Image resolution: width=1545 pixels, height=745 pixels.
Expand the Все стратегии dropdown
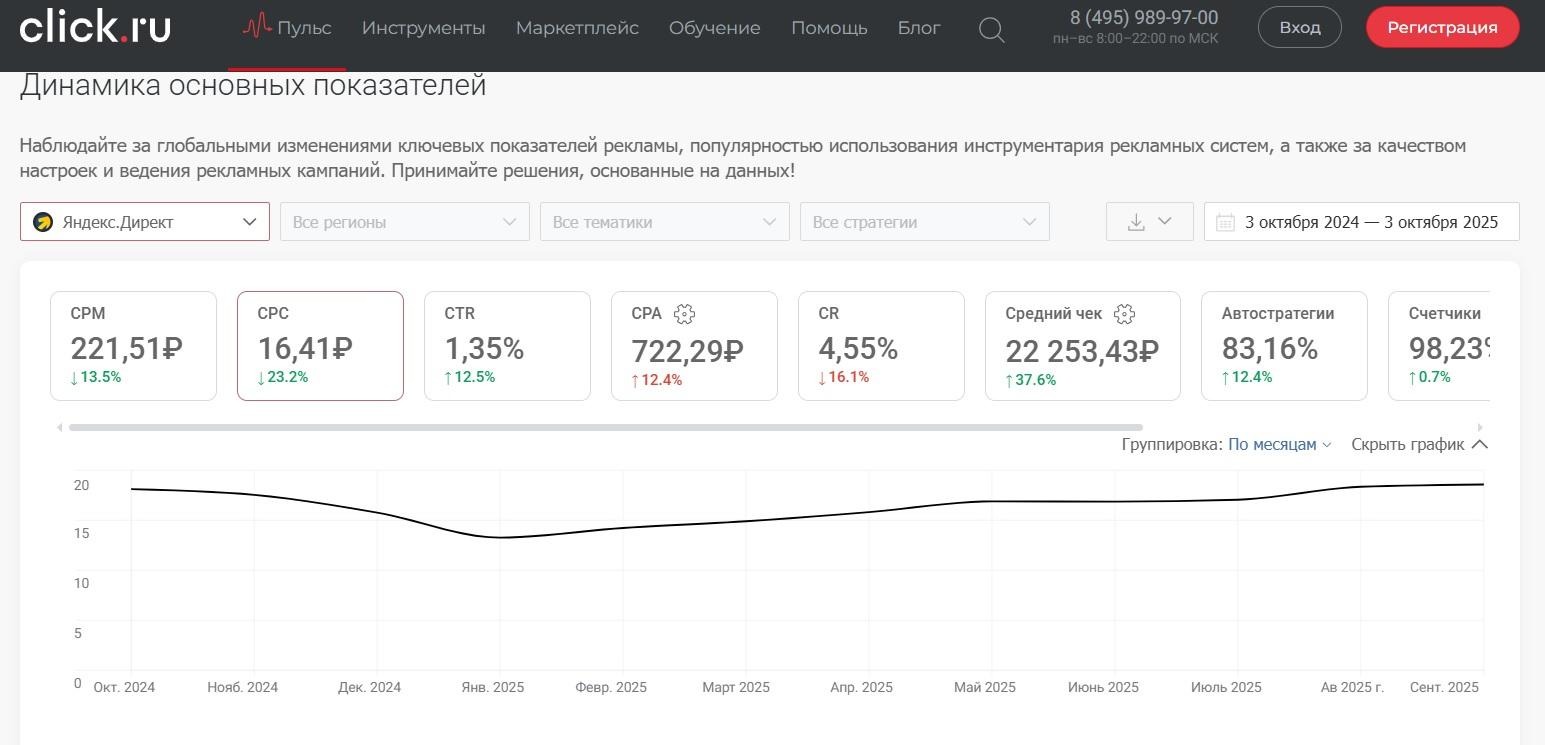924,221
